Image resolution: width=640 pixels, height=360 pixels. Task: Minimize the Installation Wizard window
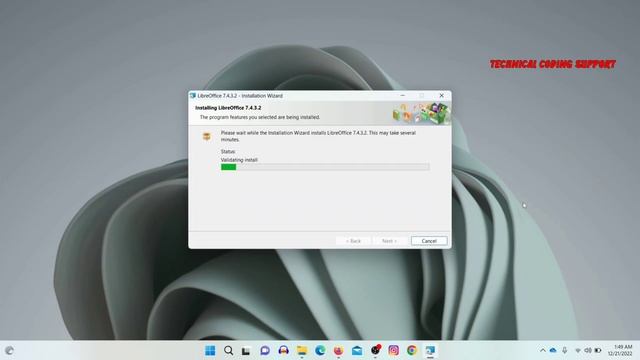(x=402, y=96)
